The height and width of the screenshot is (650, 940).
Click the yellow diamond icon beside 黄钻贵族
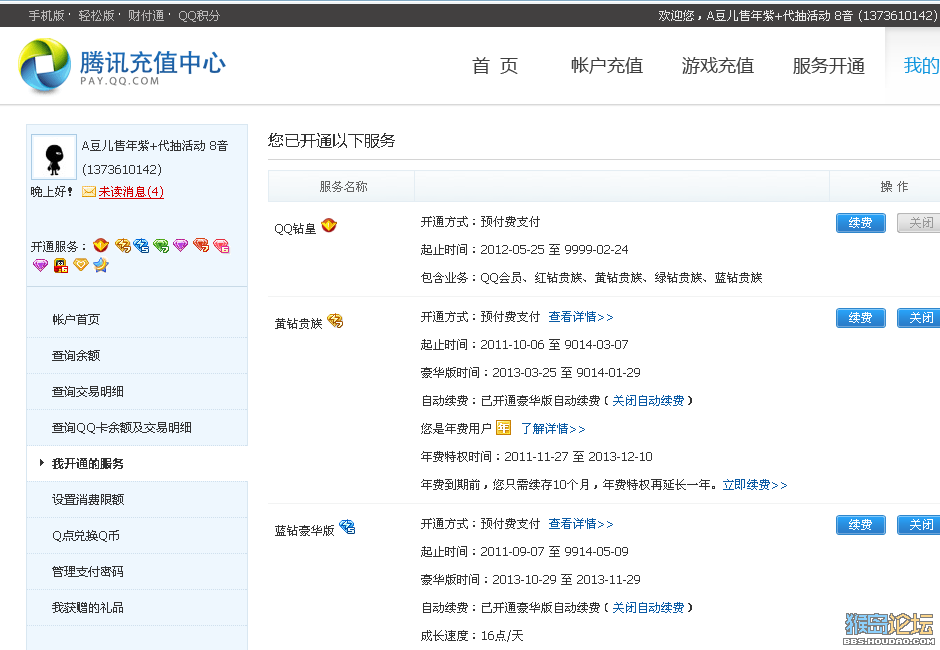coord(335,321)
